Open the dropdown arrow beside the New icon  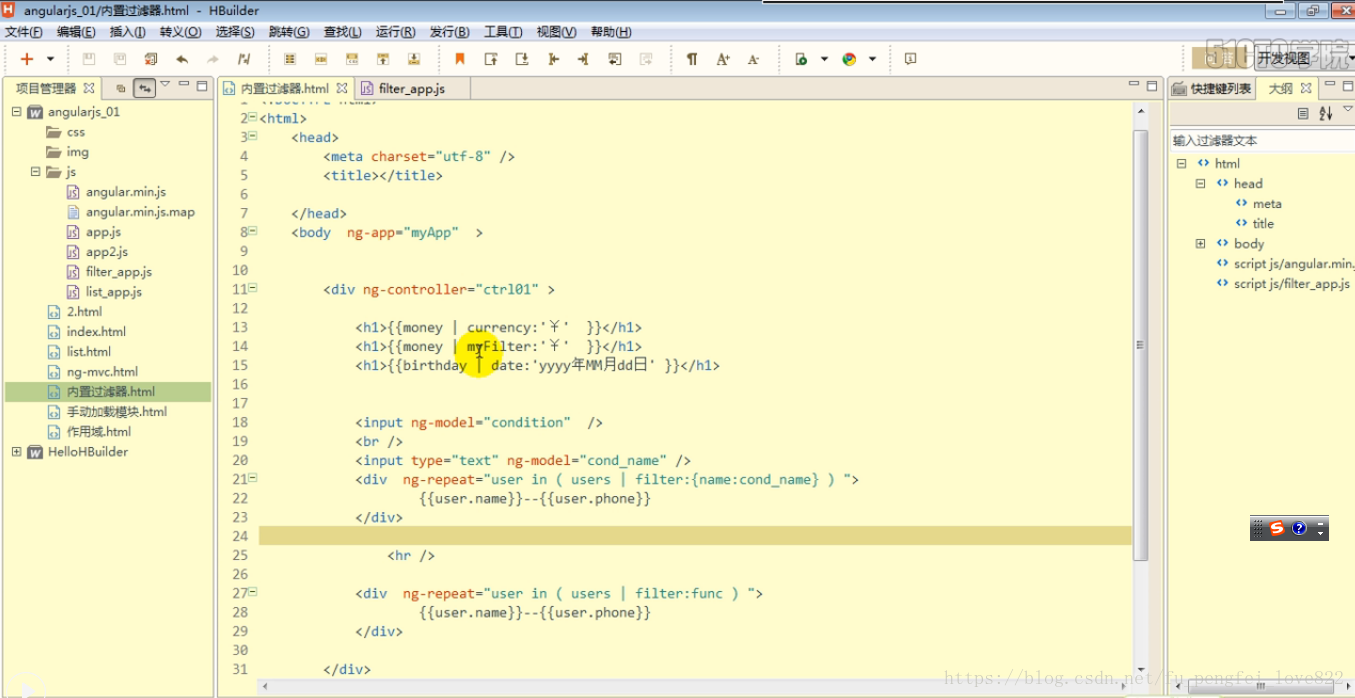pos(50,59)
